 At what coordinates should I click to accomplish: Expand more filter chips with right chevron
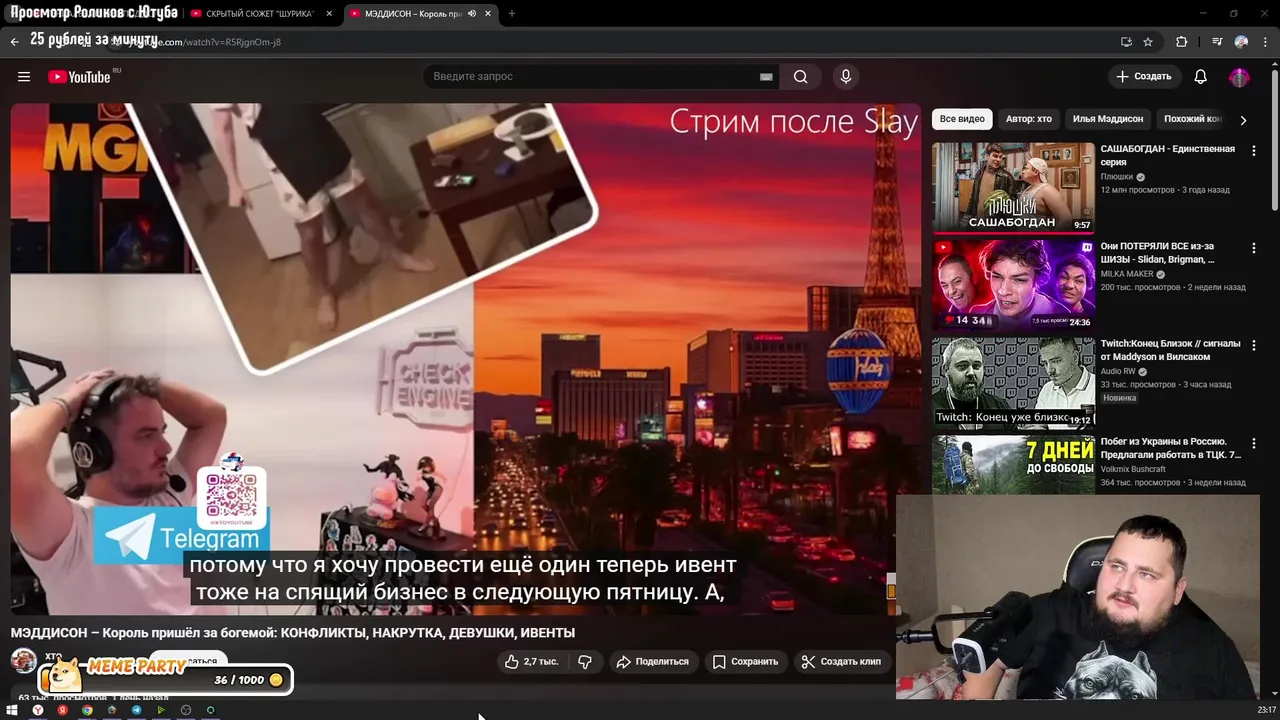1243,120
